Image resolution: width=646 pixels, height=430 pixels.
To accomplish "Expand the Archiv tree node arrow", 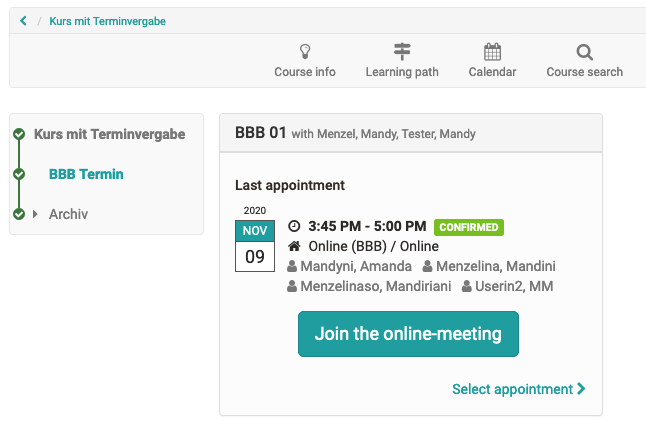I will [36, 214].
